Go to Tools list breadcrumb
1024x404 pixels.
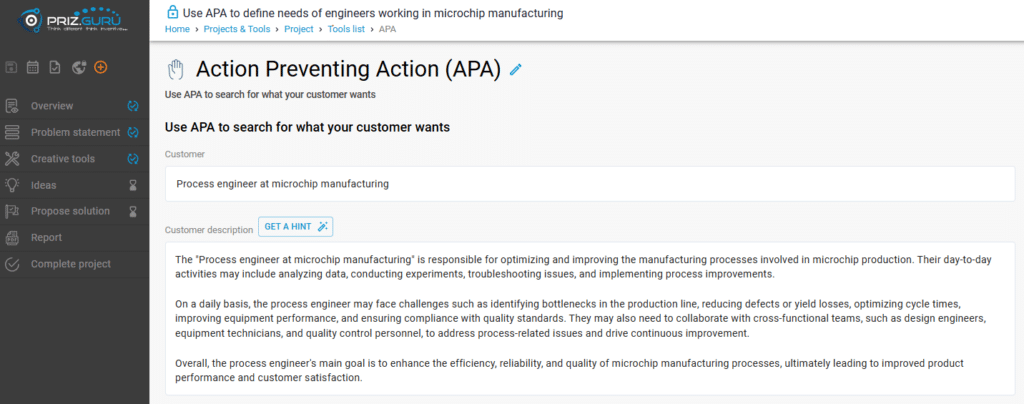[346, 29]
